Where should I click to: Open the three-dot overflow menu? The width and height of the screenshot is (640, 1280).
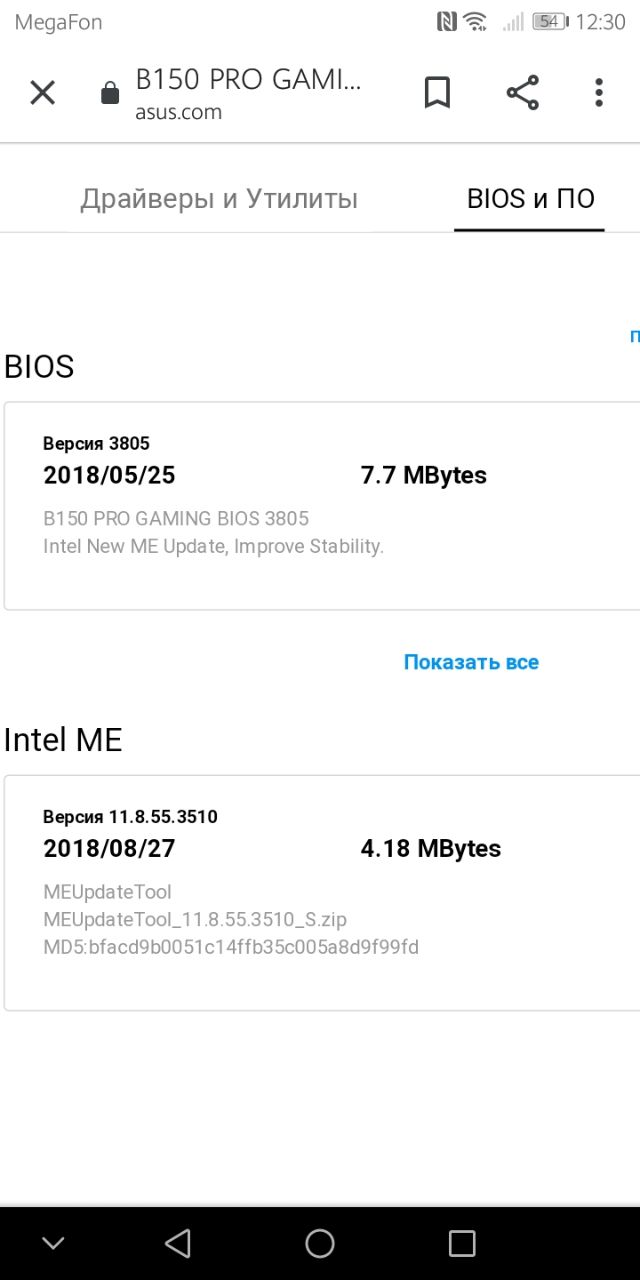click(x=599, y=93)
